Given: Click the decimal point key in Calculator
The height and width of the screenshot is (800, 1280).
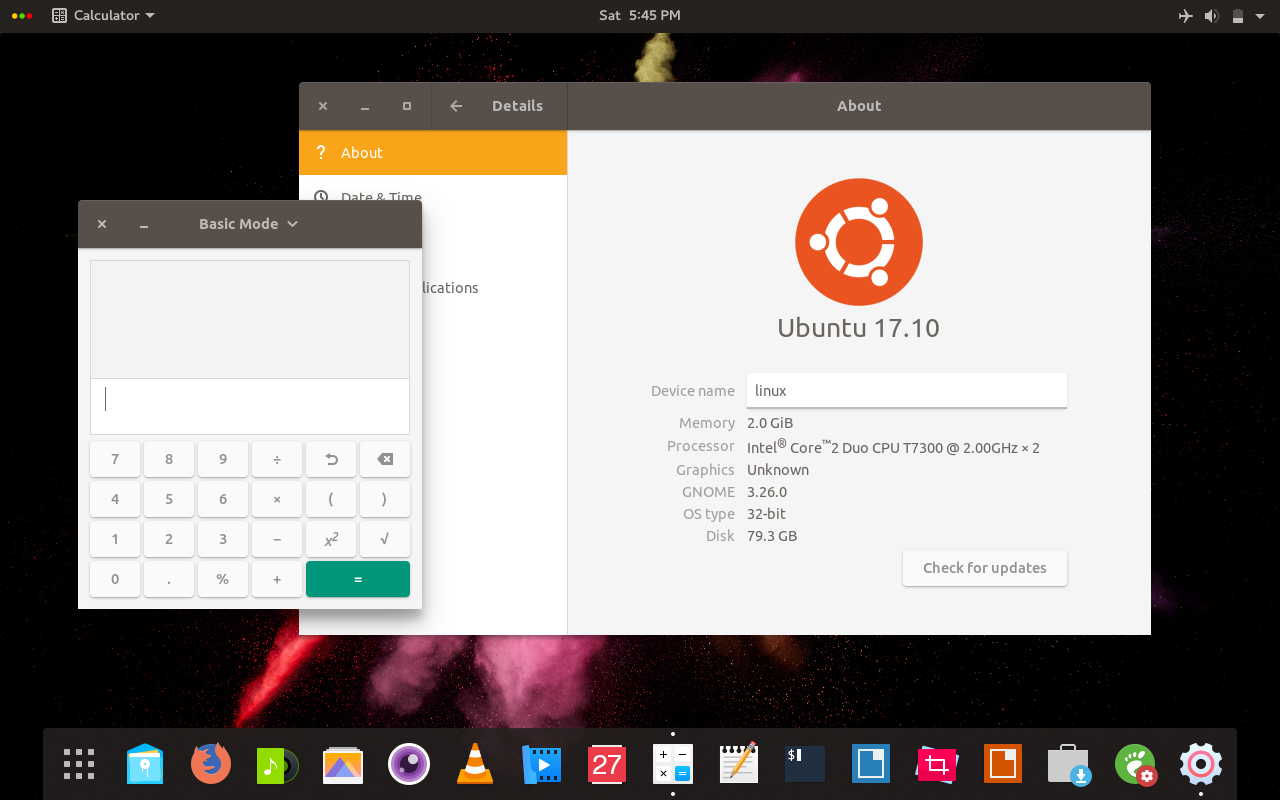Looking at the screenshot, I should click(x=169, y=579).
